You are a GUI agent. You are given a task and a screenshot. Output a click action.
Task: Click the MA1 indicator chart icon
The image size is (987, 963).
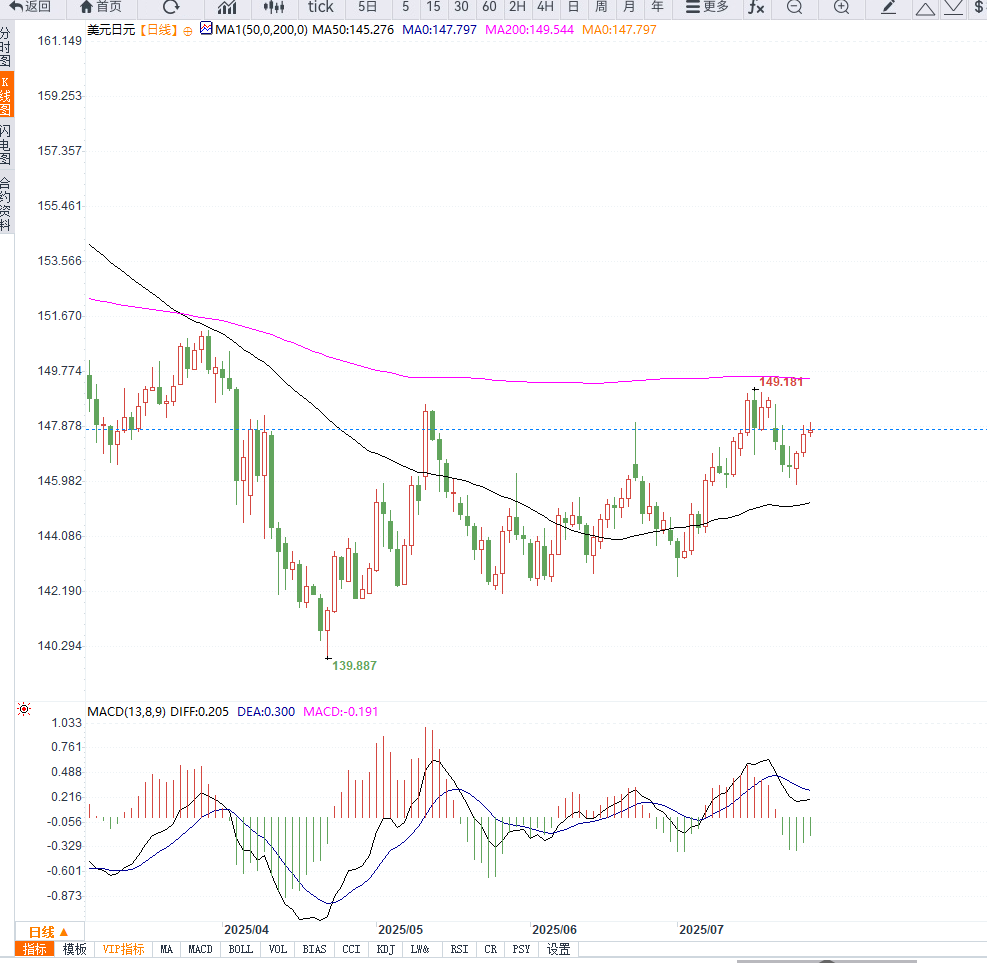[x=206, y=28]
